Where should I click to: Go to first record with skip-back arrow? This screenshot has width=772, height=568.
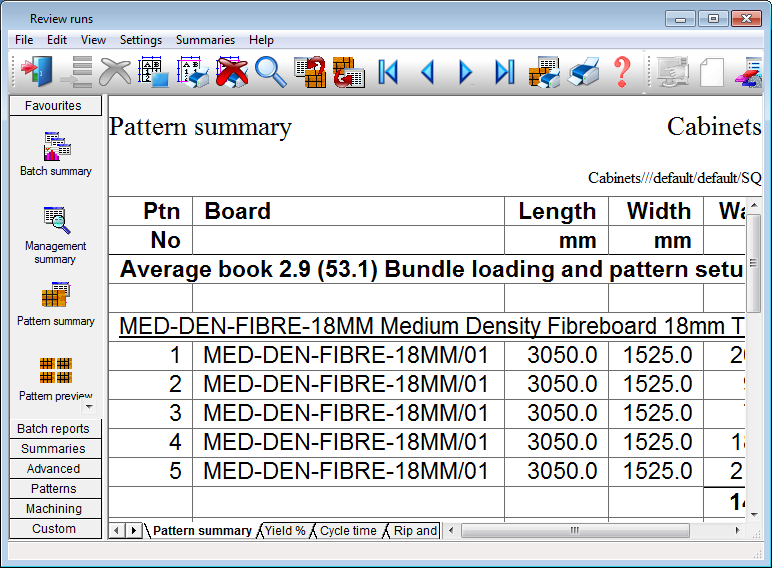click(x=388, y=71)
